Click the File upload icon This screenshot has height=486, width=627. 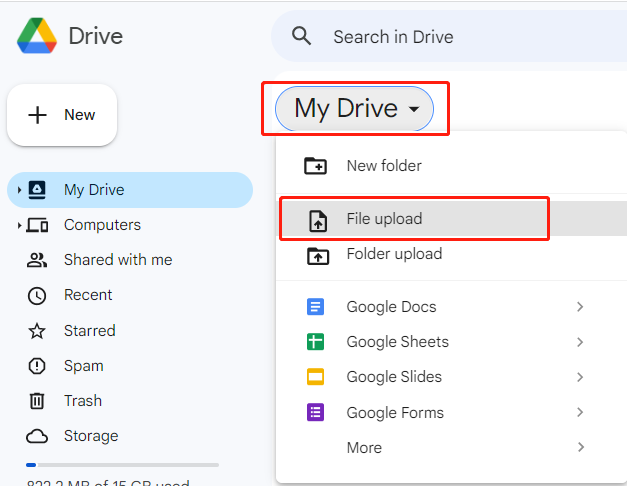tap(318, 221)
